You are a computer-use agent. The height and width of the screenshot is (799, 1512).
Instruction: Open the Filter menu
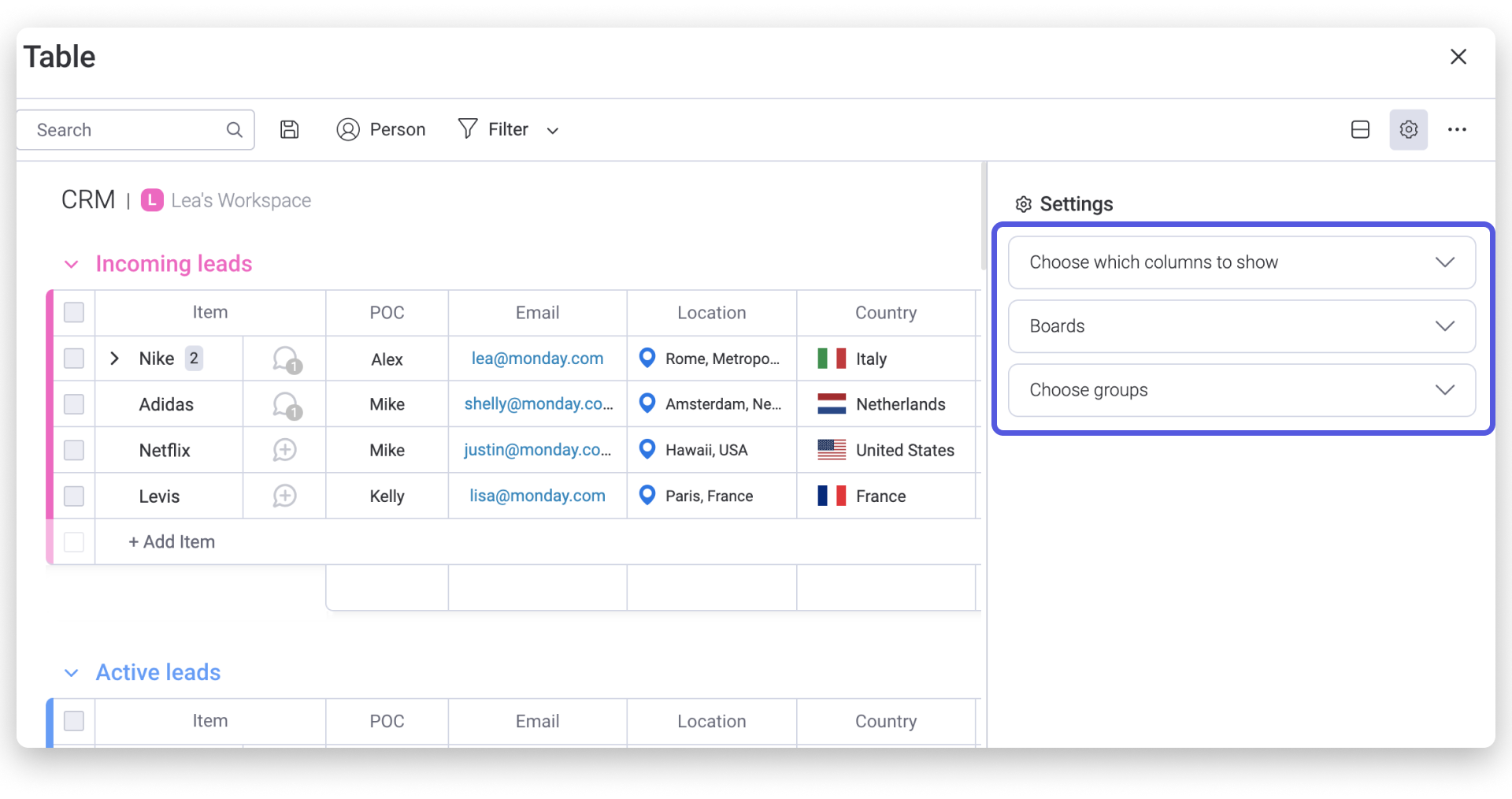(x=495, y=130)
